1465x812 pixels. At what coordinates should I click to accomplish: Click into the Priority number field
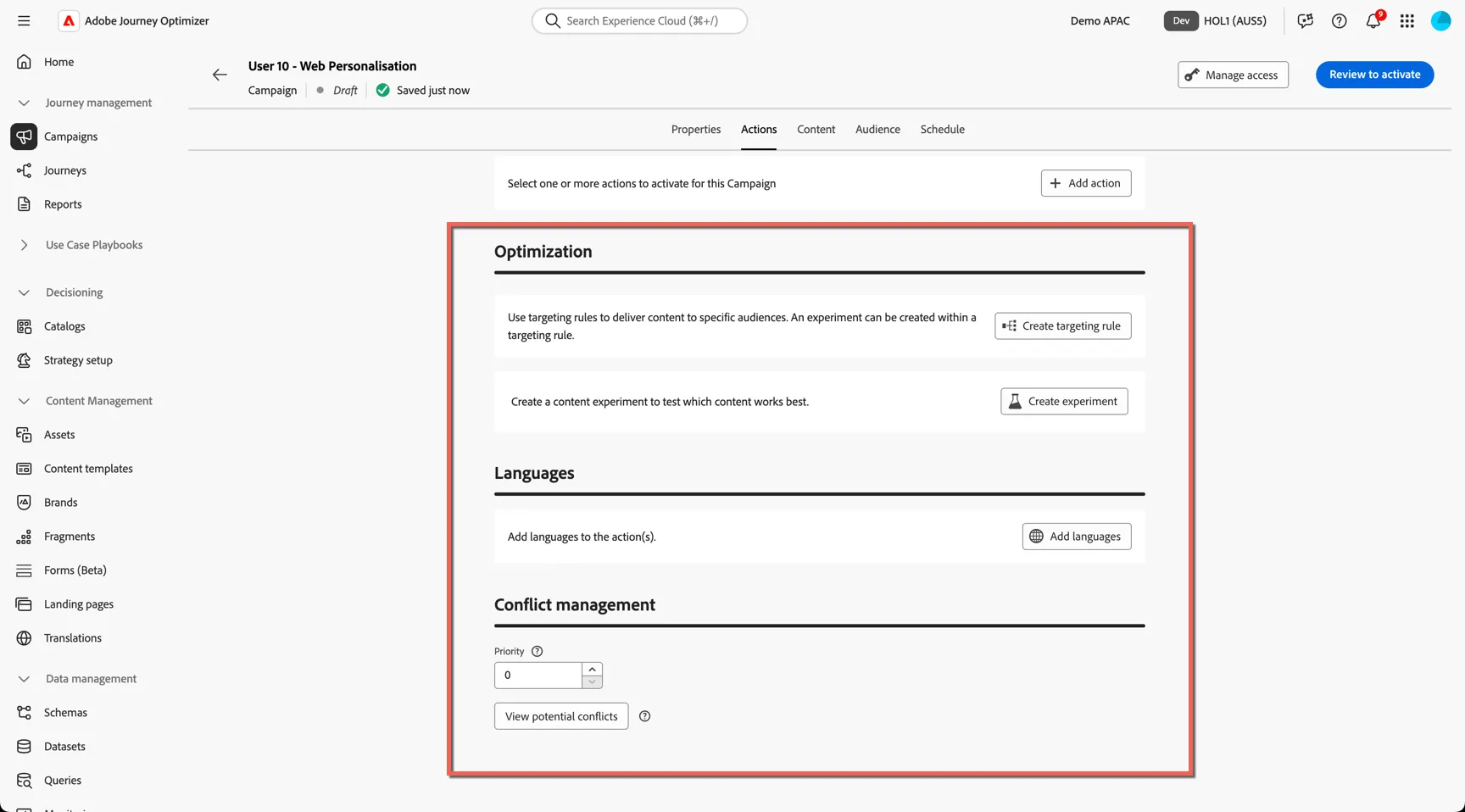(x=538, y=676)
